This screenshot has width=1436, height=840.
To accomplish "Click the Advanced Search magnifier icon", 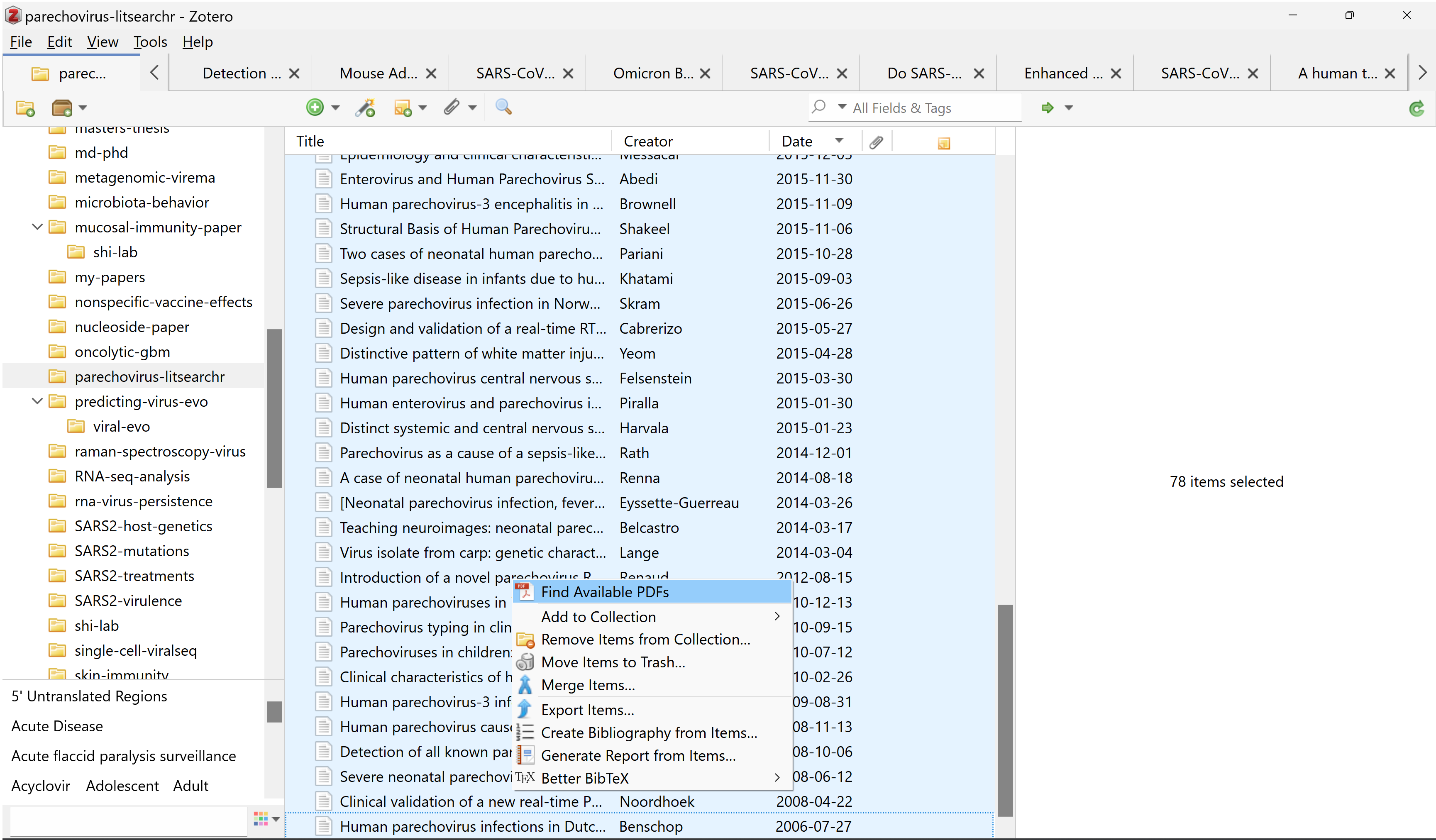I will coord(503,107).
